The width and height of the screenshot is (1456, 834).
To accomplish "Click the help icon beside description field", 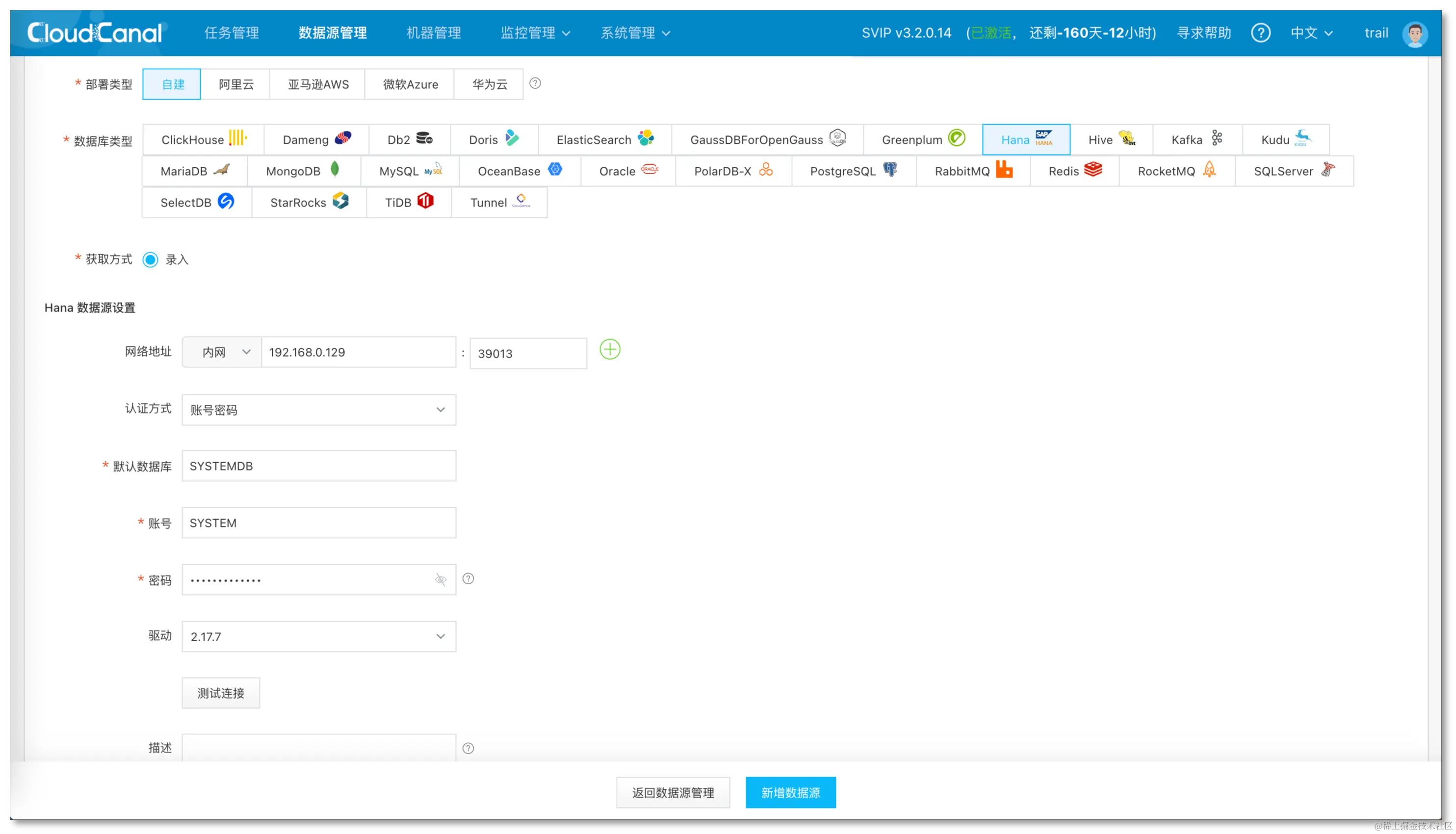I will (x=468, y=748).
